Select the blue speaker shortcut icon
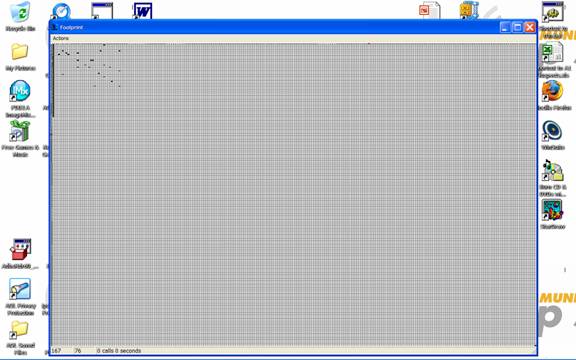Viewport: 576px width, 360px height. point(552,131)
